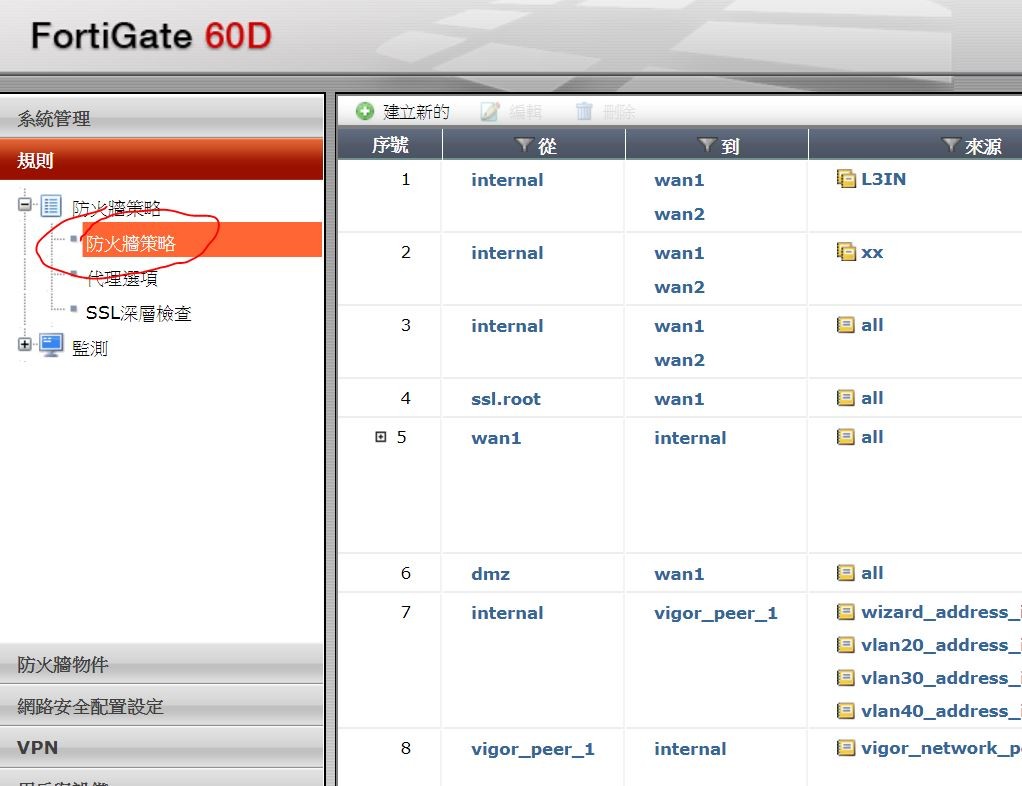Expand the 監測 tree node

(25, 344)
